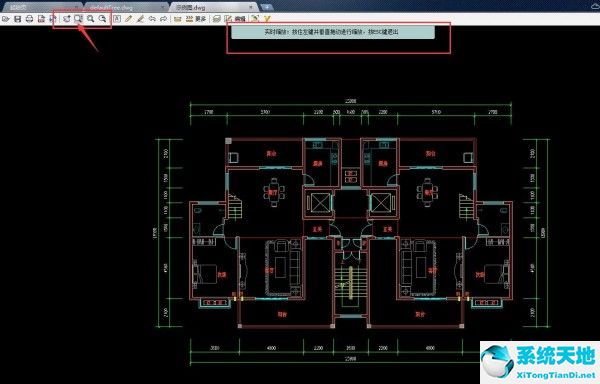Click the realtime zoom hint banner

tap(333, 32)
